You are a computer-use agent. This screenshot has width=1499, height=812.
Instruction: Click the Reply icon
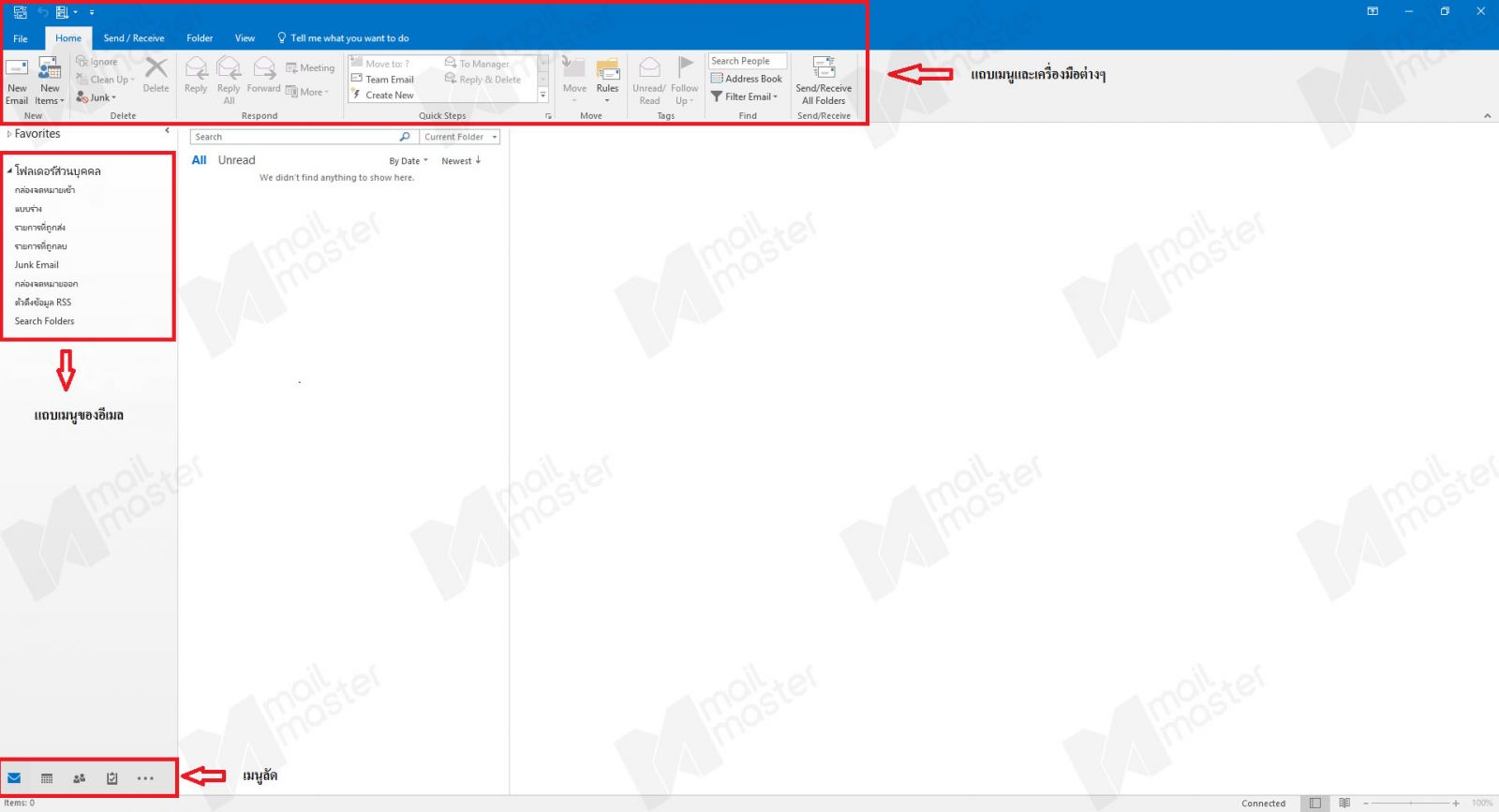click(x=196, y=67)
